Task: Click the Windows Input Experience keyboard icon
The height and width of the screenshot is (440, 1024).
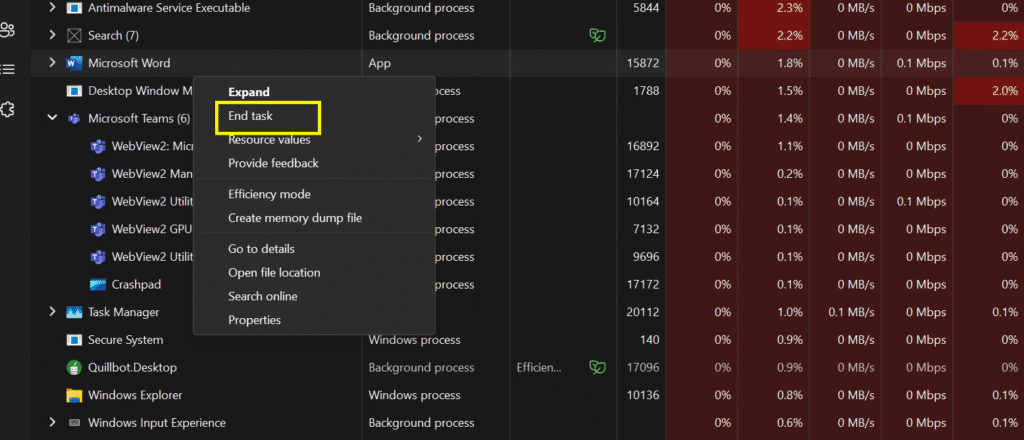Action: tap(74, 423)
